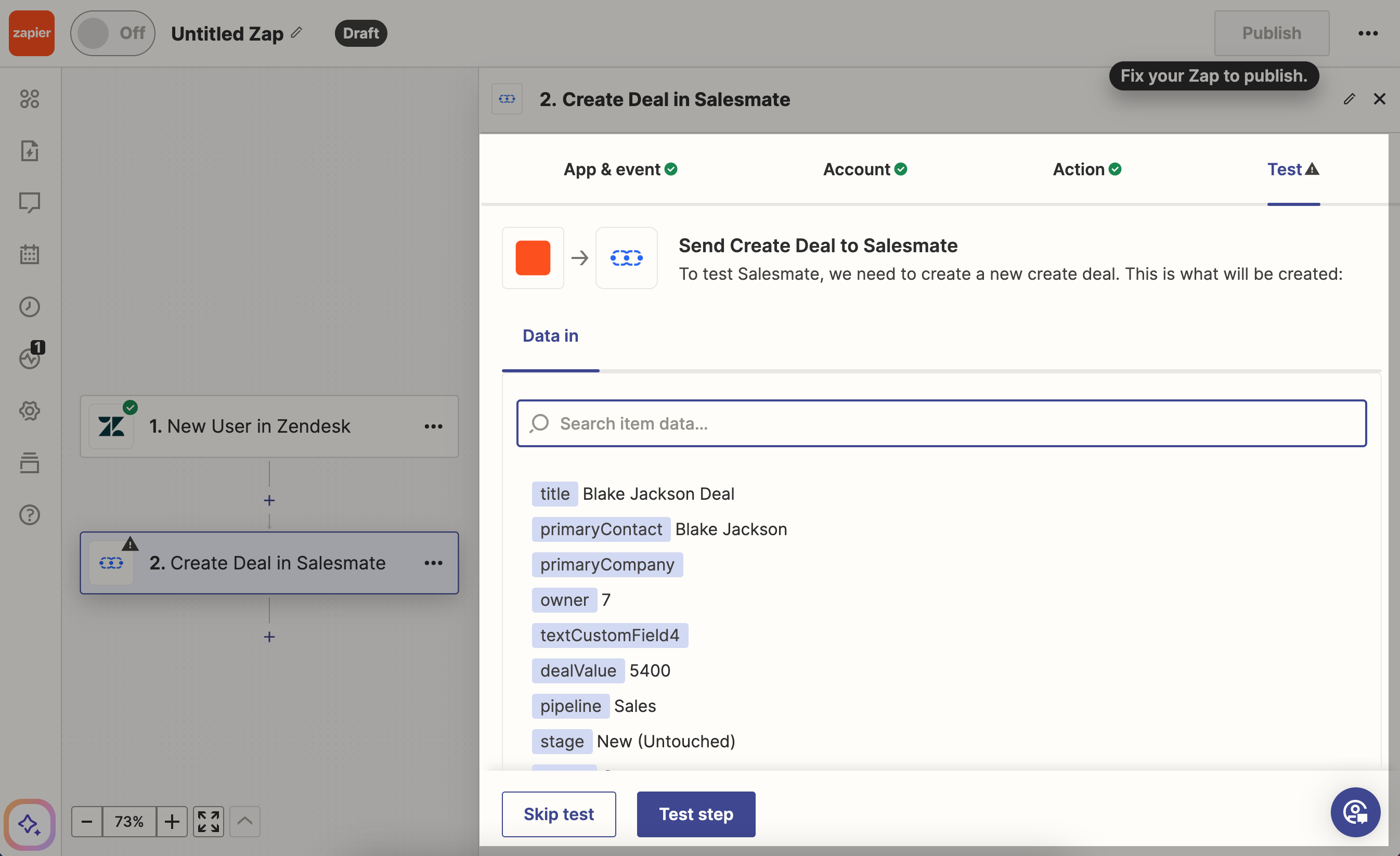
Task: Click the search magnifier icon
Action: 539,423
